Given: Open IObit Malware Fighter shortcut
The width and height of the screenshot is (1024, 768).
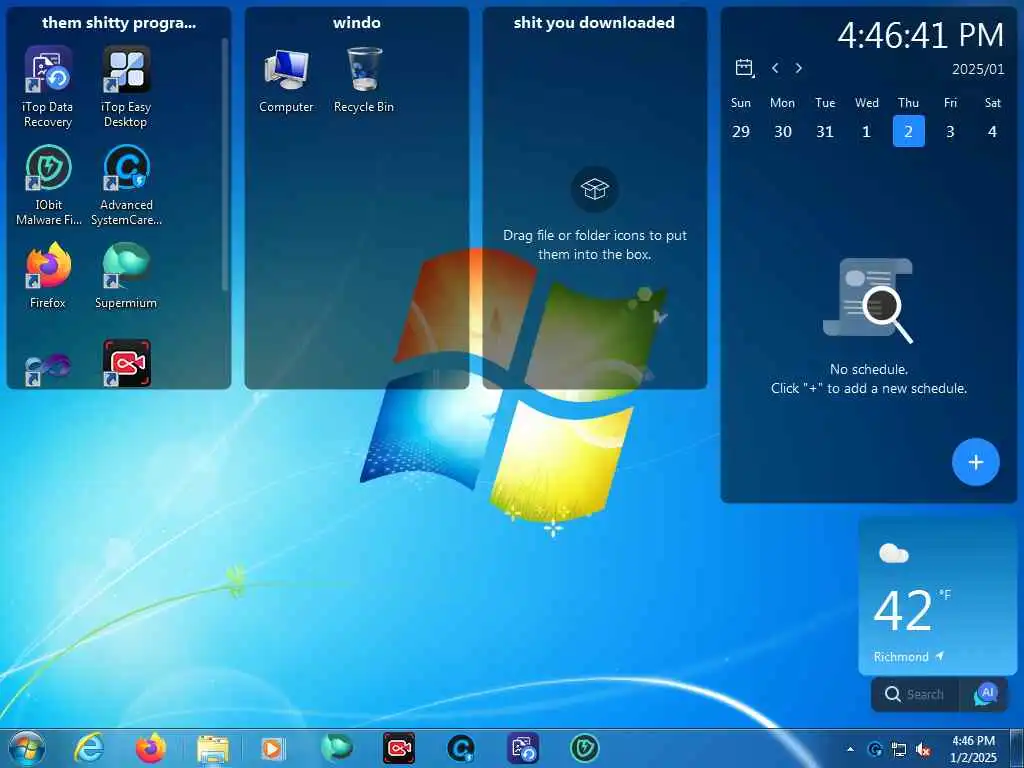Looking at the screenshot, I should (x=48, y=185).
